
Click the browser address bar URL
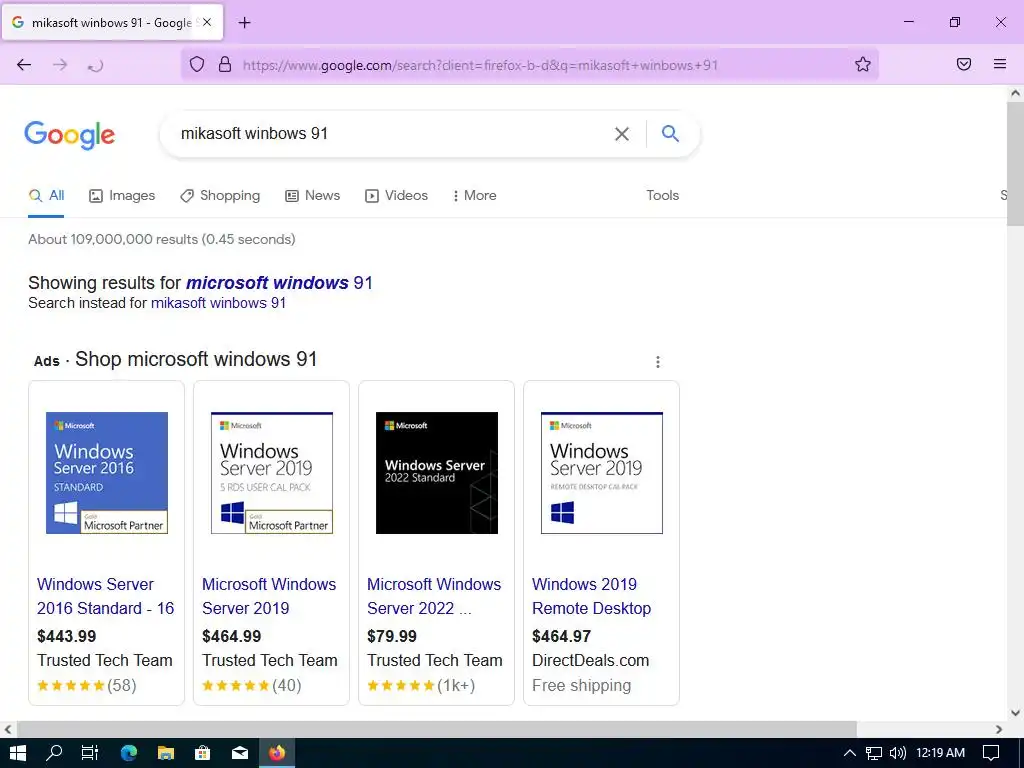pos(480,65)
